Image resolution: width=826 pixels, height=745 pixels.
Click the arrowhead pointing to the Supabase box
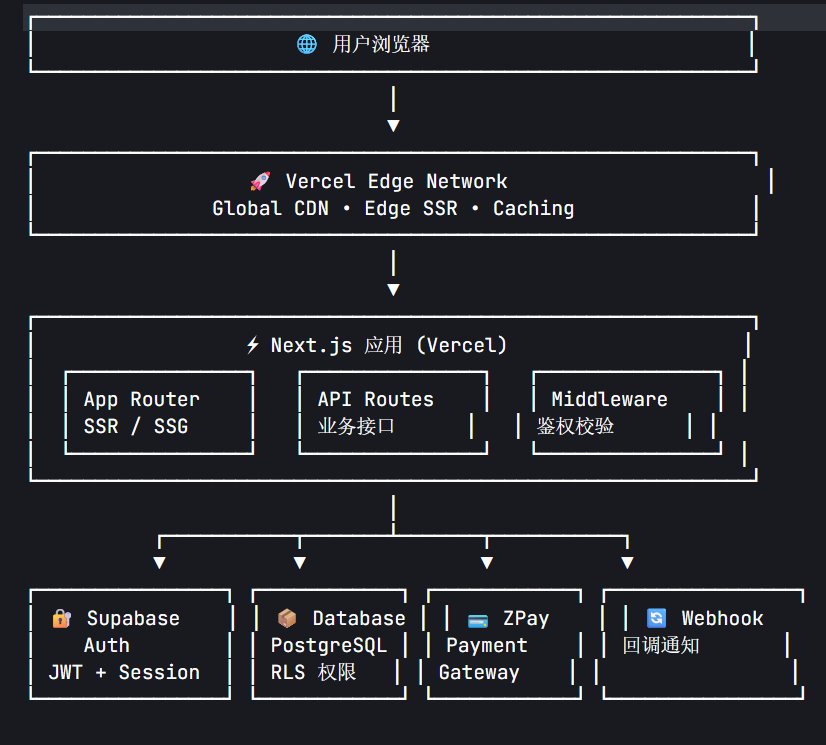[x=159, y=563]
